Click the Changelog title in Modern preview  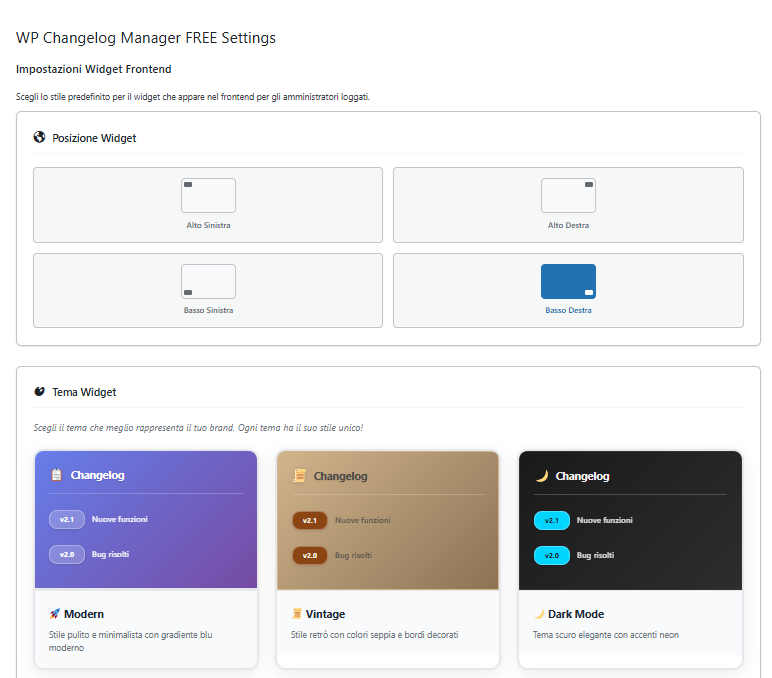click(x=97, y=475)
